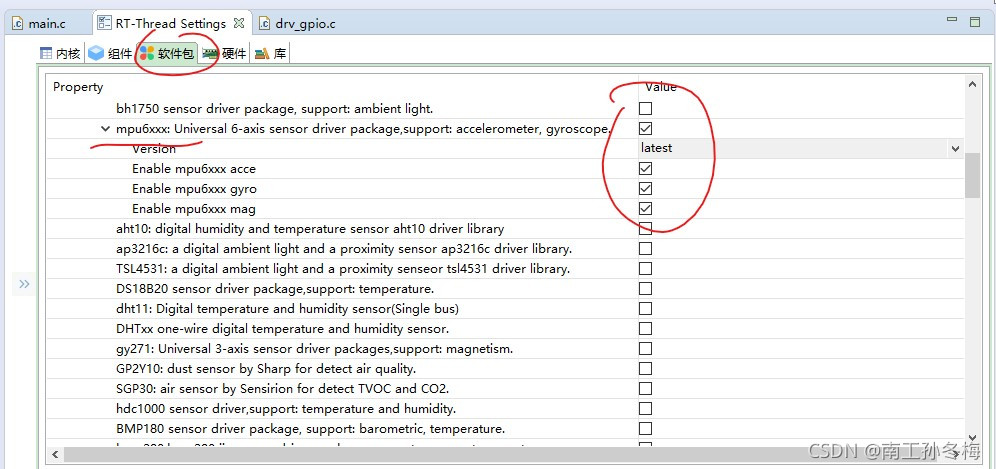Image resolution: width=996 pixels, height=469 pixels.
Task: Toggle Enable mpu6xxx mag checkbox
Action: pos(645,208)
